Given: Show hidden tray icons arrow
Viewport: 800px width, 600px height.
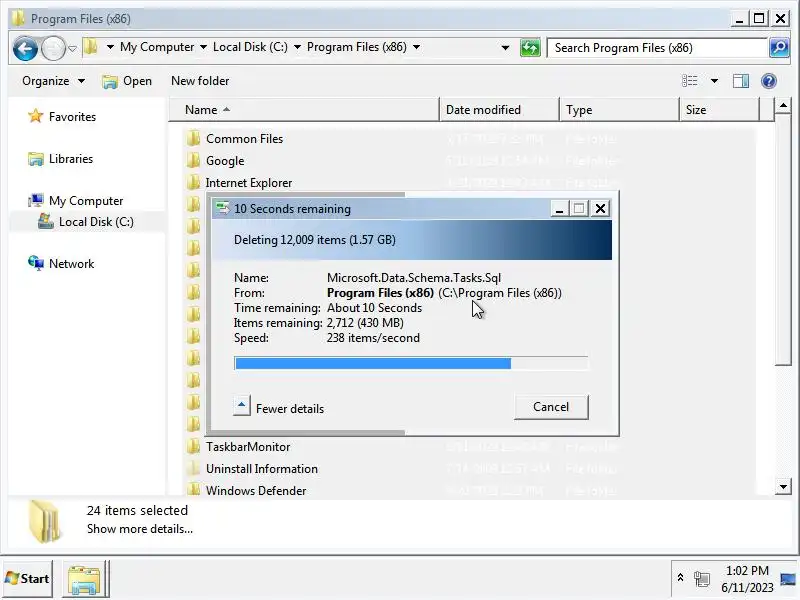Looking at the screenshot, I should (680, 578).
